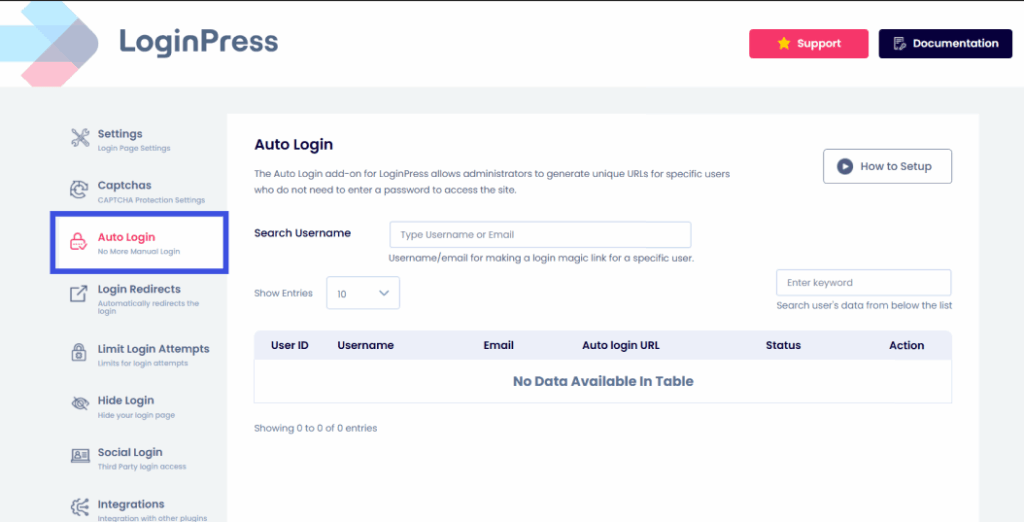1024x522 pixels.
Task: Click the Login Redirects arrow icon
Action: [78, 293]
